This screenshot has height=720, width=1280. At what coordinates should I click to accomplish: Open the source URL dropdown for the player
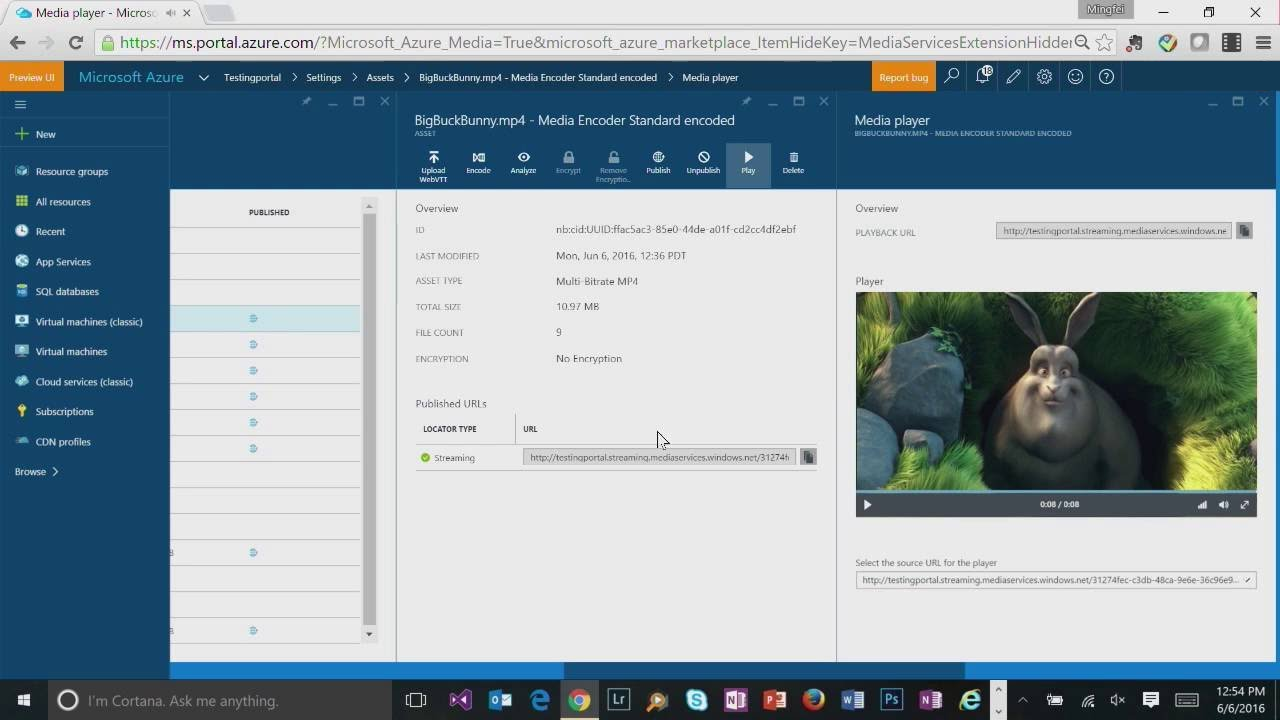(1247, 579)
